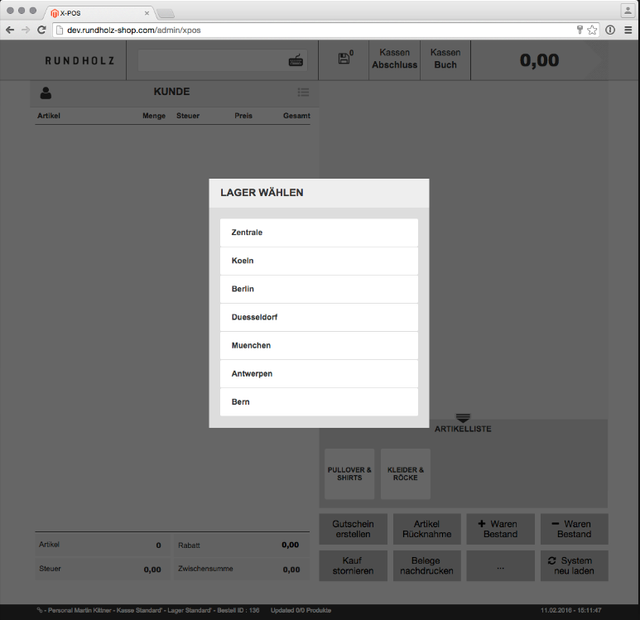
Task: Click the Pullover & Shirts category tile
Action: (349, 474)
